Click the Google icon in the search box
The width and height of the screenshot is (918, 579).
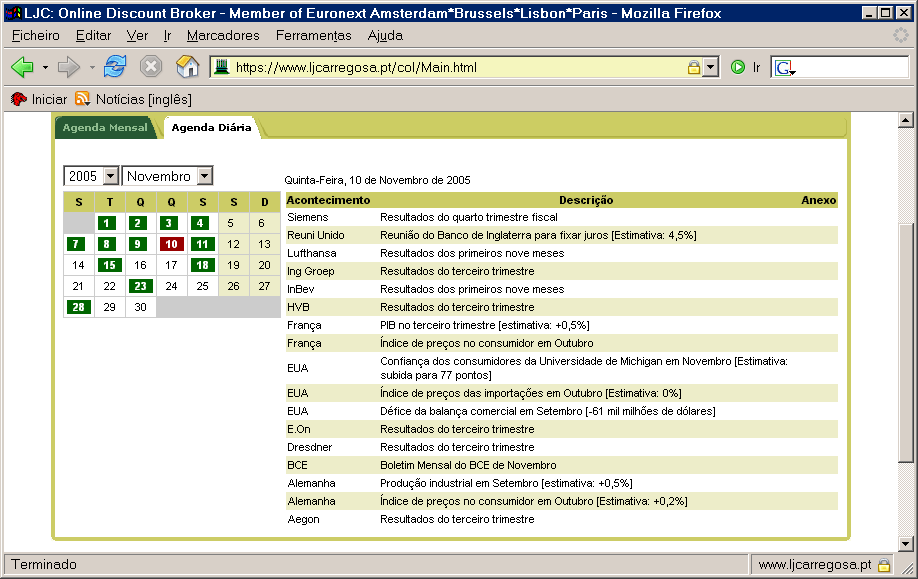pos(783,66)
